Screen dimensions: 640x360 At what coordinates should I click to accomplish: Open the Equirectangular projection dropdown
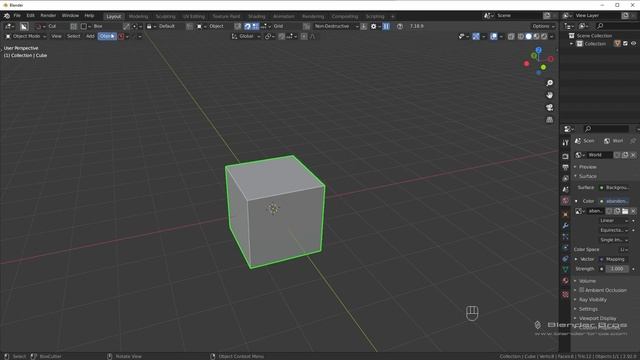click(x=614, y=230)
